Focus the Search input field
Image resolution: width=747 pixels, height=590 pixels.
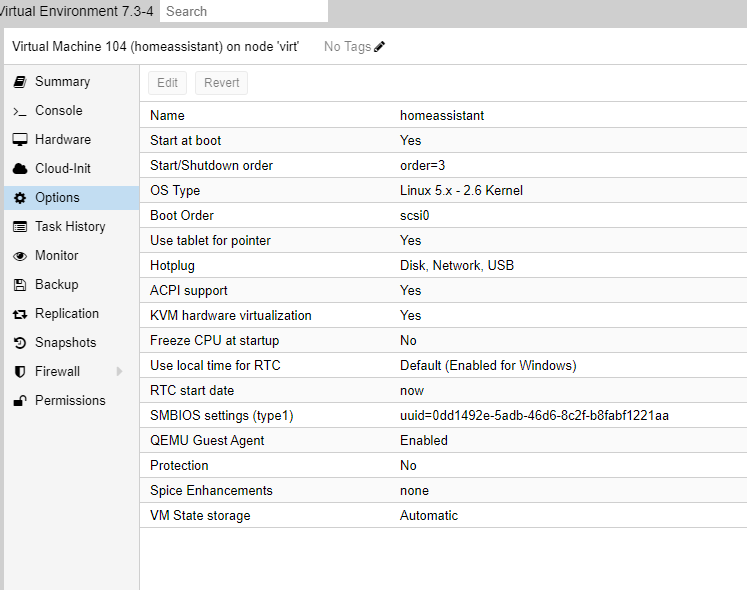244,11
